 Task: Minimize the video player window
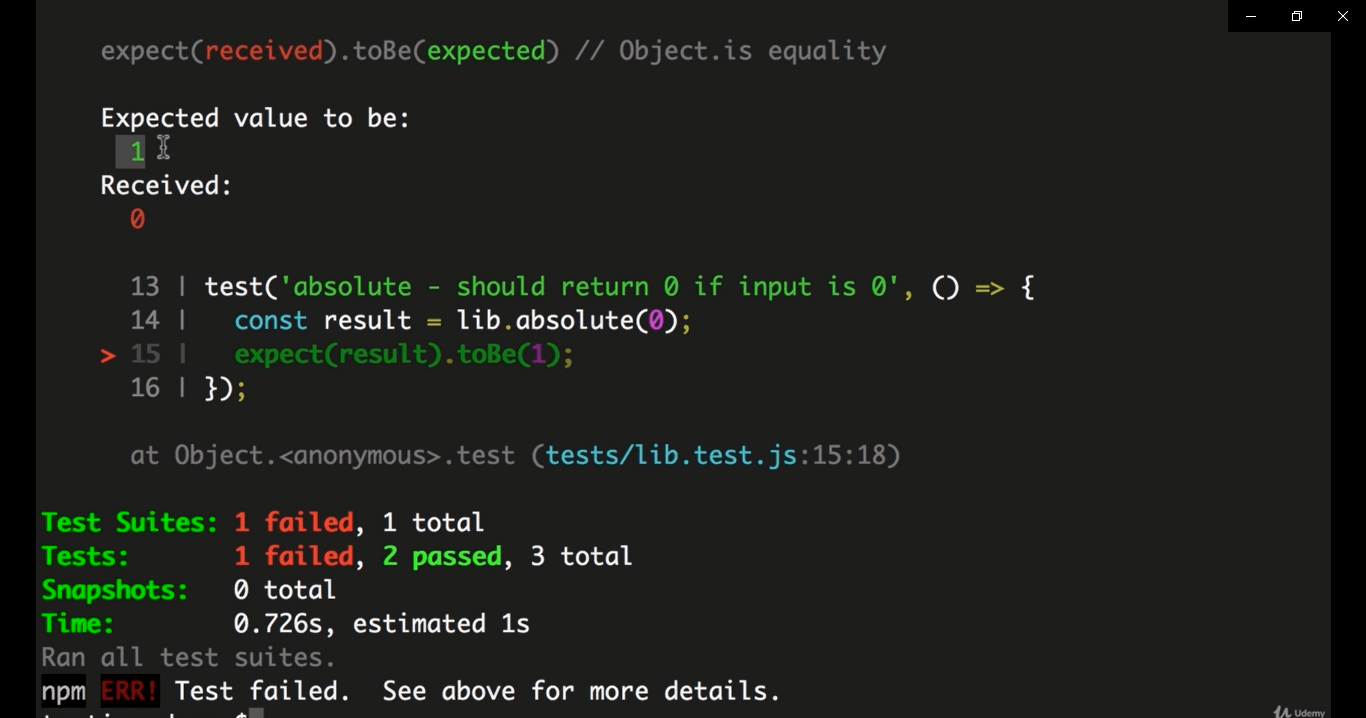(x=1251, y=16)
